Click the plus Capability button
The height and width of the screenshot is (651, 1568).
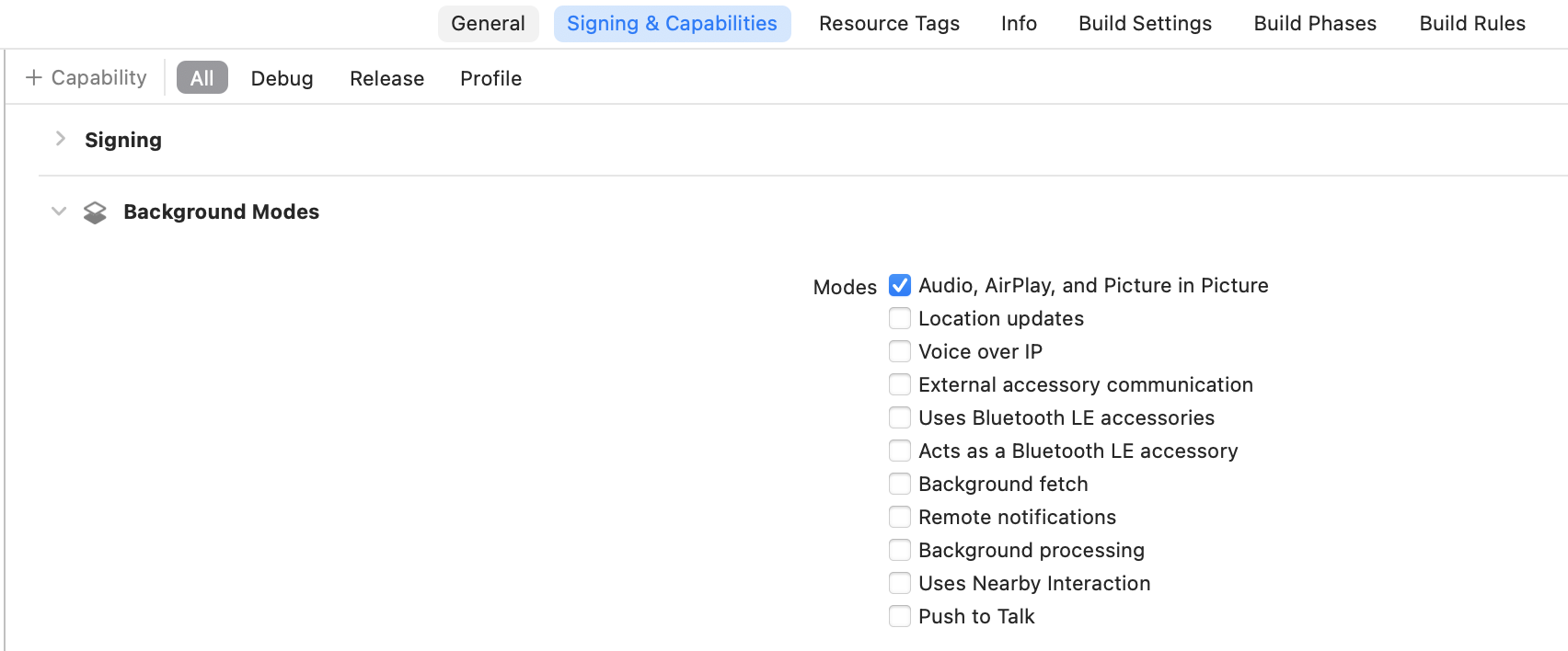tap(86, 78)
